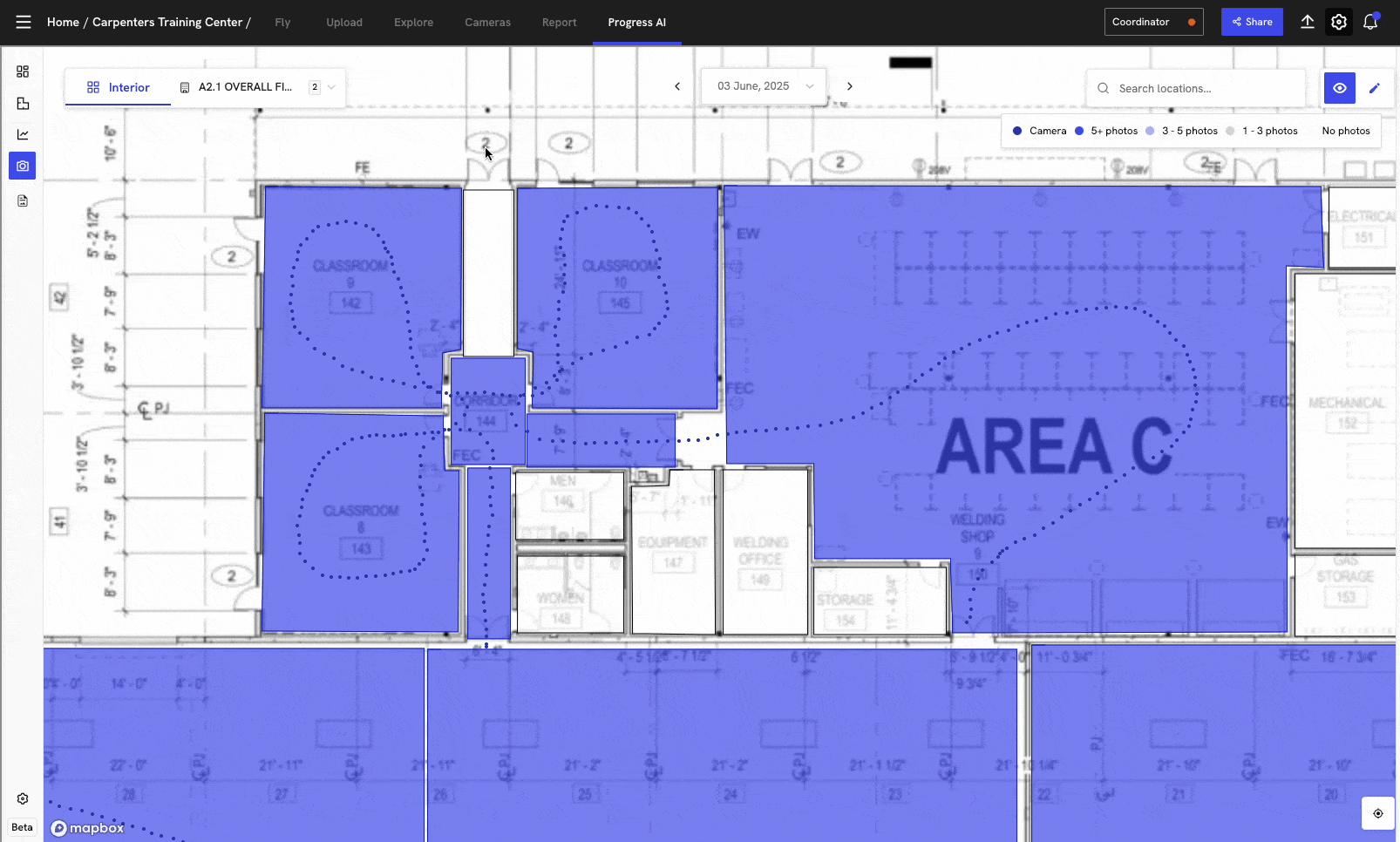Click the upload arrow icon in header
Viewport: 1400px width, 842px height.
[1307, 22]
